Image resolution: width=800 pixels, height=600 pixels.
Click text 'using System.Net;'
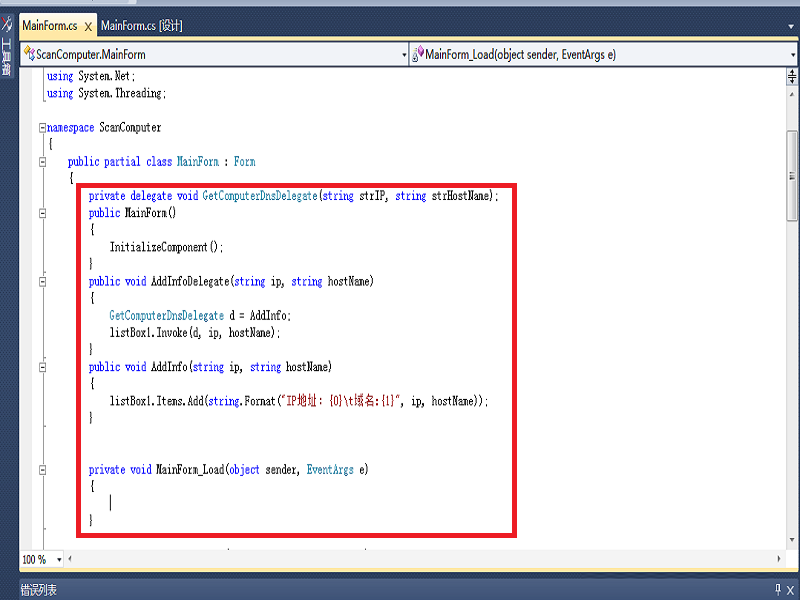91,77
